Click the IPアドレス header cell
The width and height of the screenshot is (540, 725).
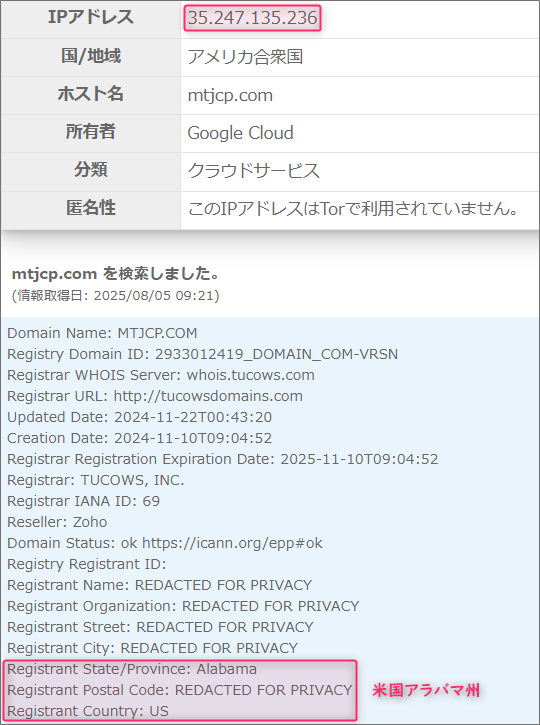(91, 18)
